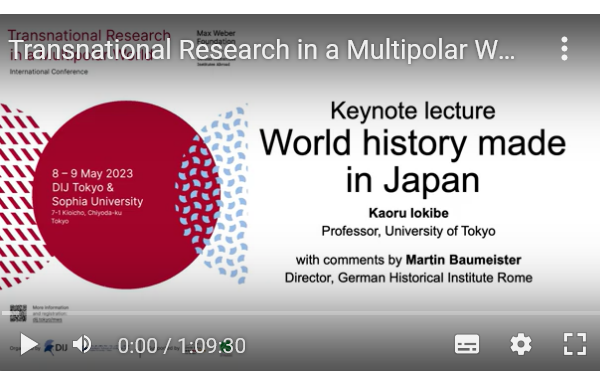Seek along the video progress bar
The height and width of the screenshot is (378, 600).
click(300, 313)
